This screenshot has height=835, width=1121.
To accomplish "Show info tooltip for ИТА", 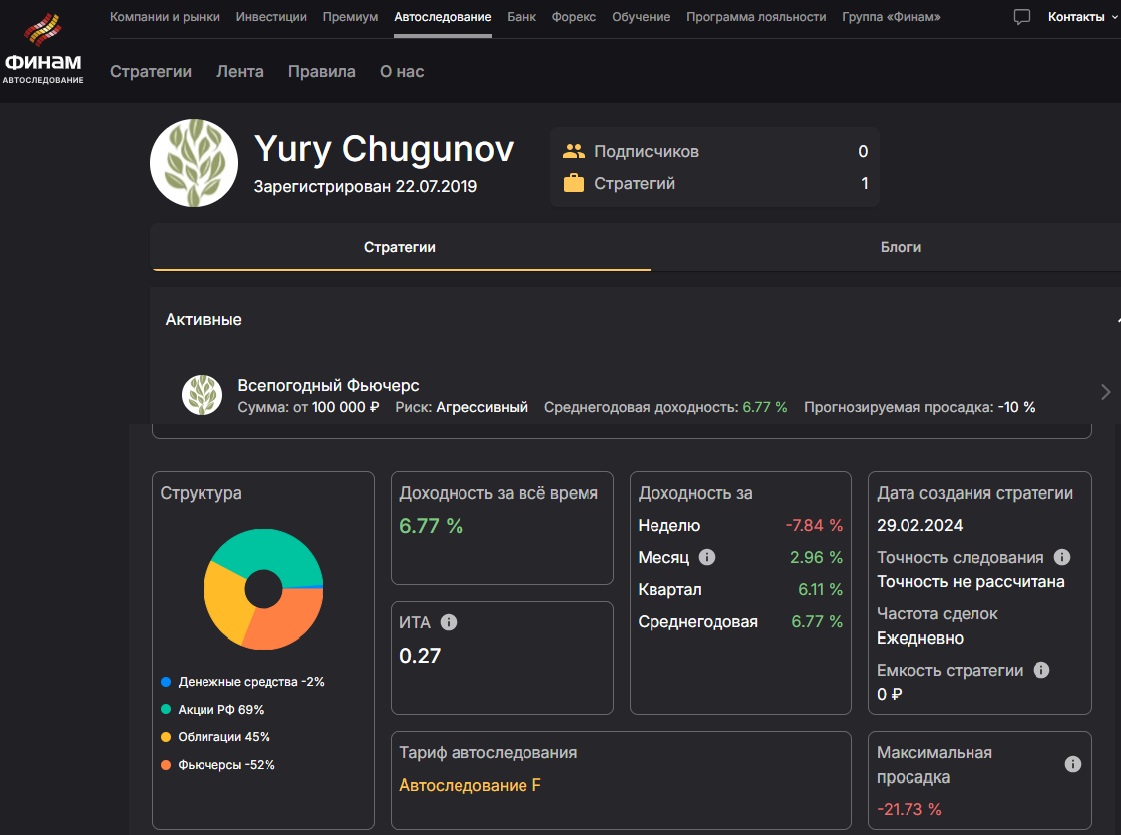I will pyautogui.click(x=449, y=622).
